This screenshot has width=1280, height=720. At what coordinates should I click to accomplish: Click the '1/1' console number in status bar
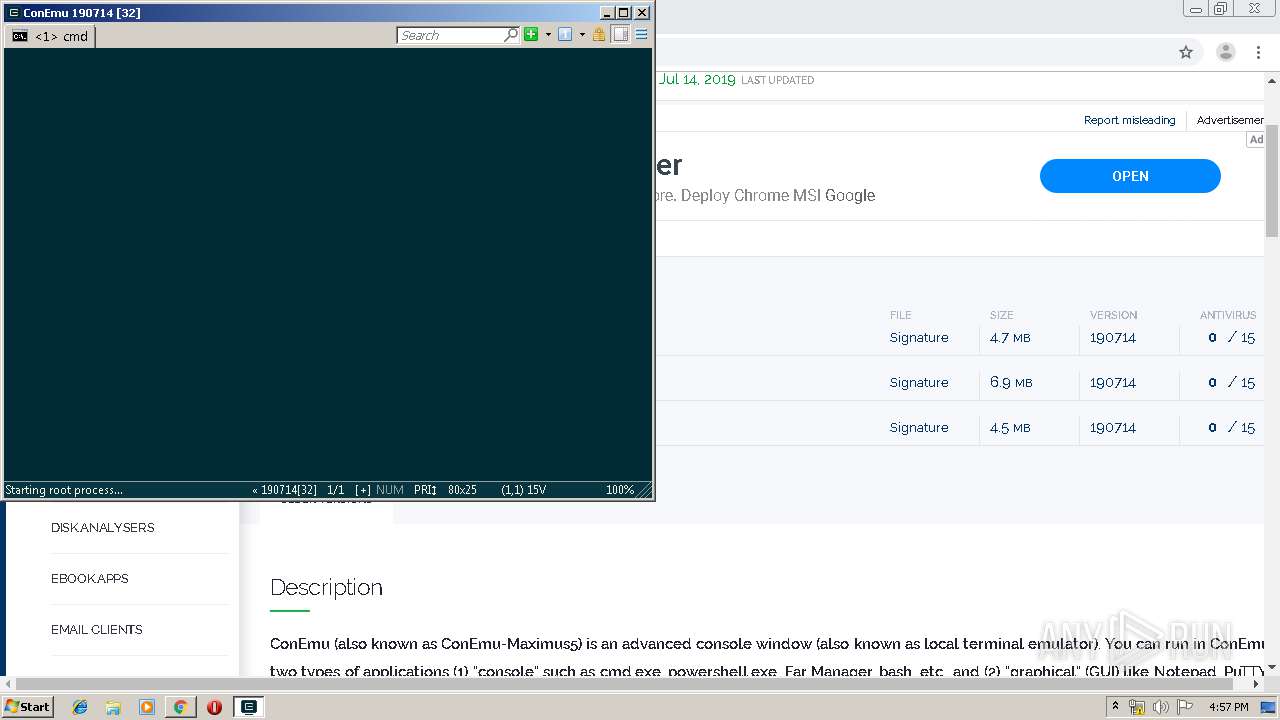point(336,490)
